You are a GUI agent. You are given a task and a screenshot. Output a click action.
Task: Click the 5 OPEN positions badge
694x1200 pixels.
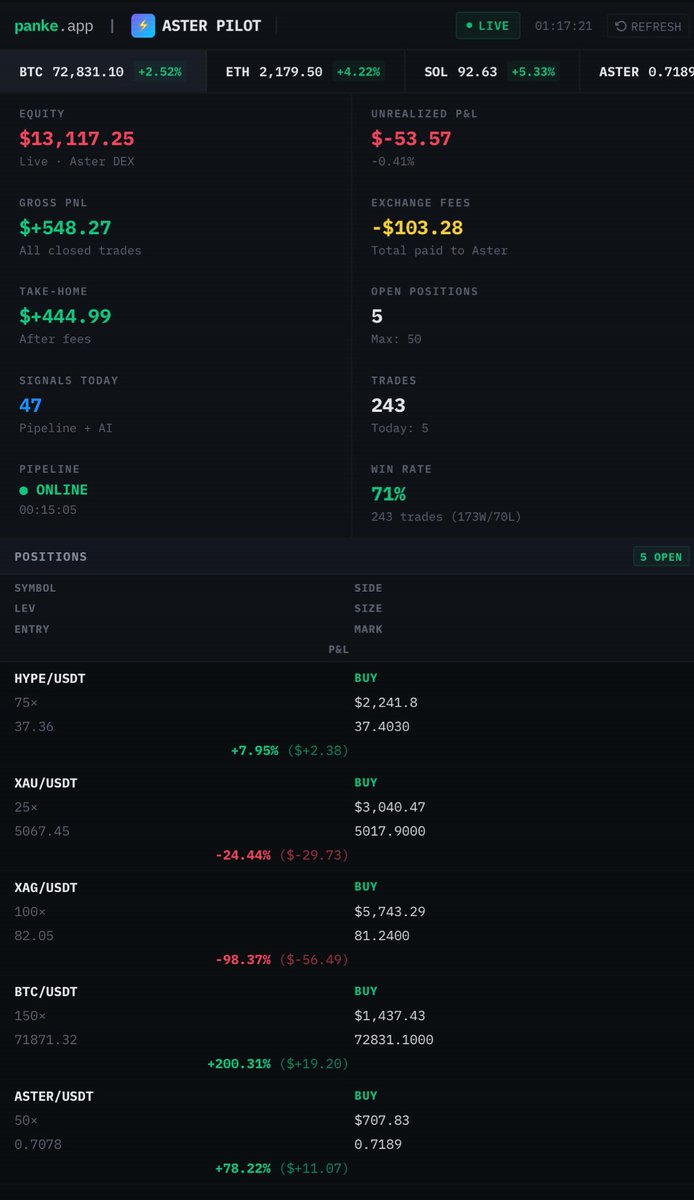tap(661, 557)
